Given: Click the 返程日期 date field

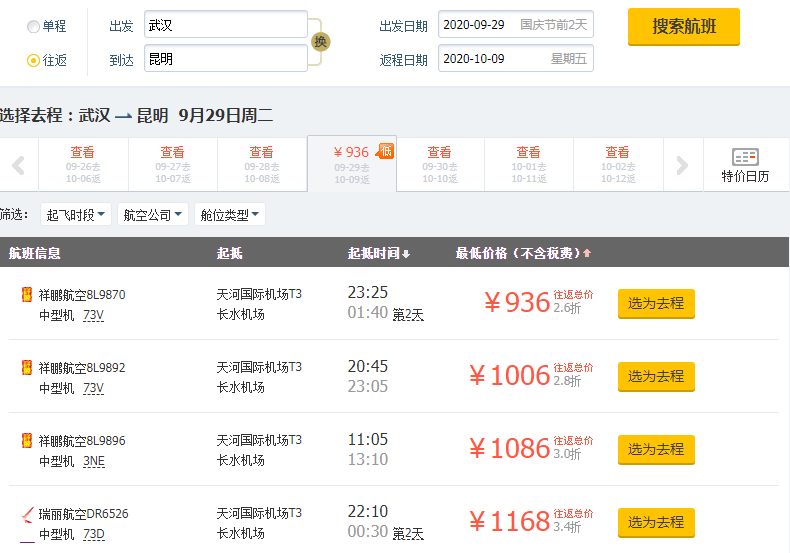Looking at the screenshot, I should (x=515, y=59).
